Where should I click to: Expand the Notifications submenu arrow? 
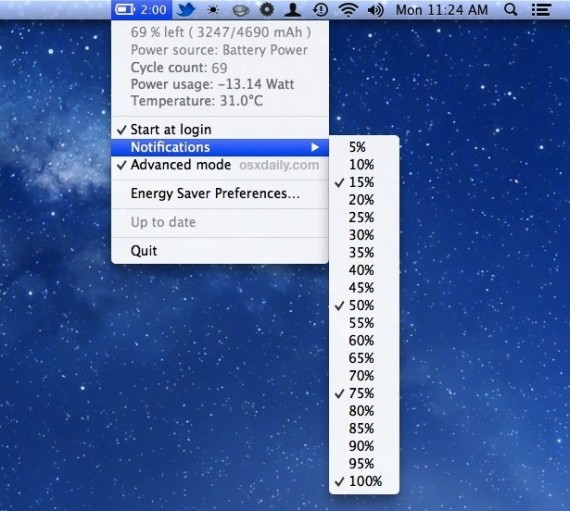point(315,148)
